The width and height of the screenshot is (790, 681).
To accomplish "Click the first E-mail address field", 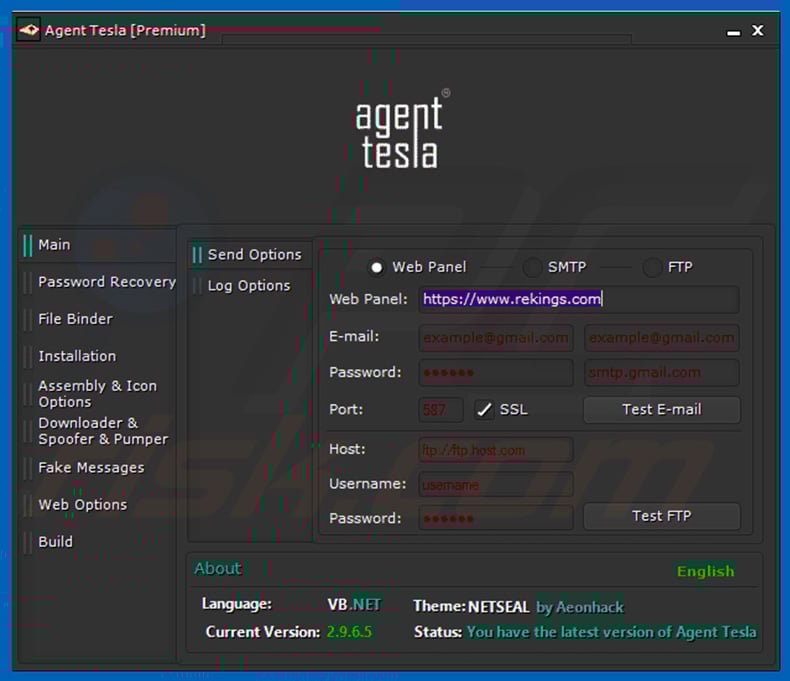I will (496, 337).
